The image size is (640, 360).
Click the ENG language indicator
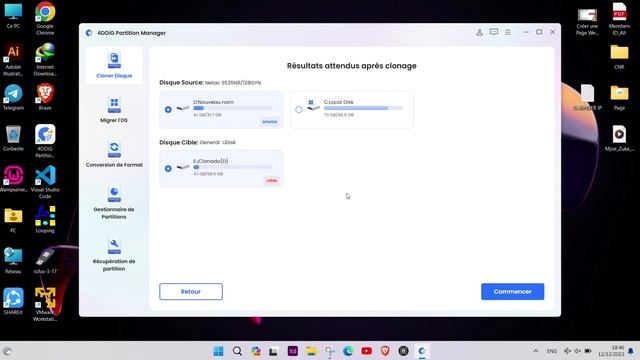pyautogui.click(x=552, y=351)
